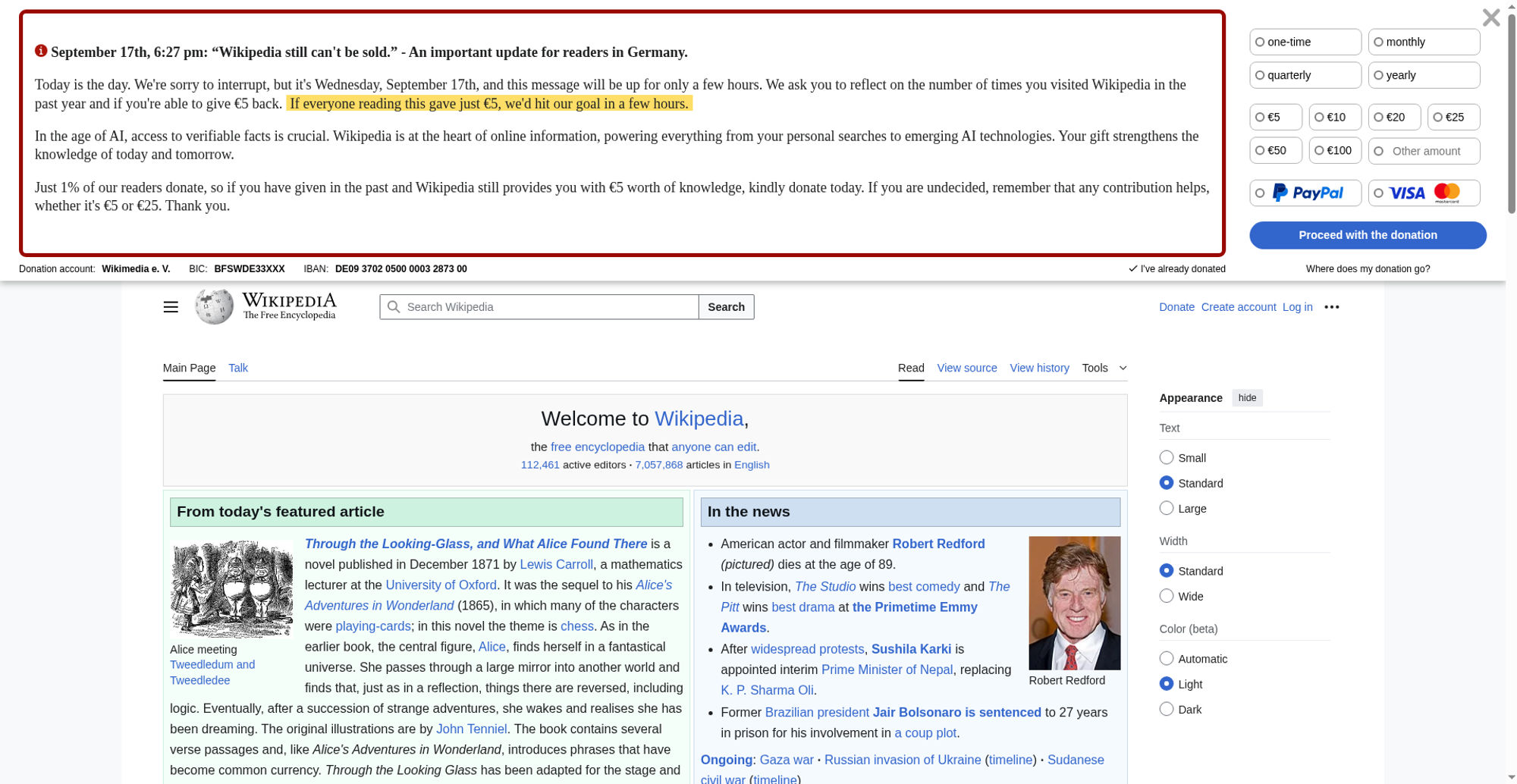Click the Visa Mastercard logo option

click(1424, 193)
